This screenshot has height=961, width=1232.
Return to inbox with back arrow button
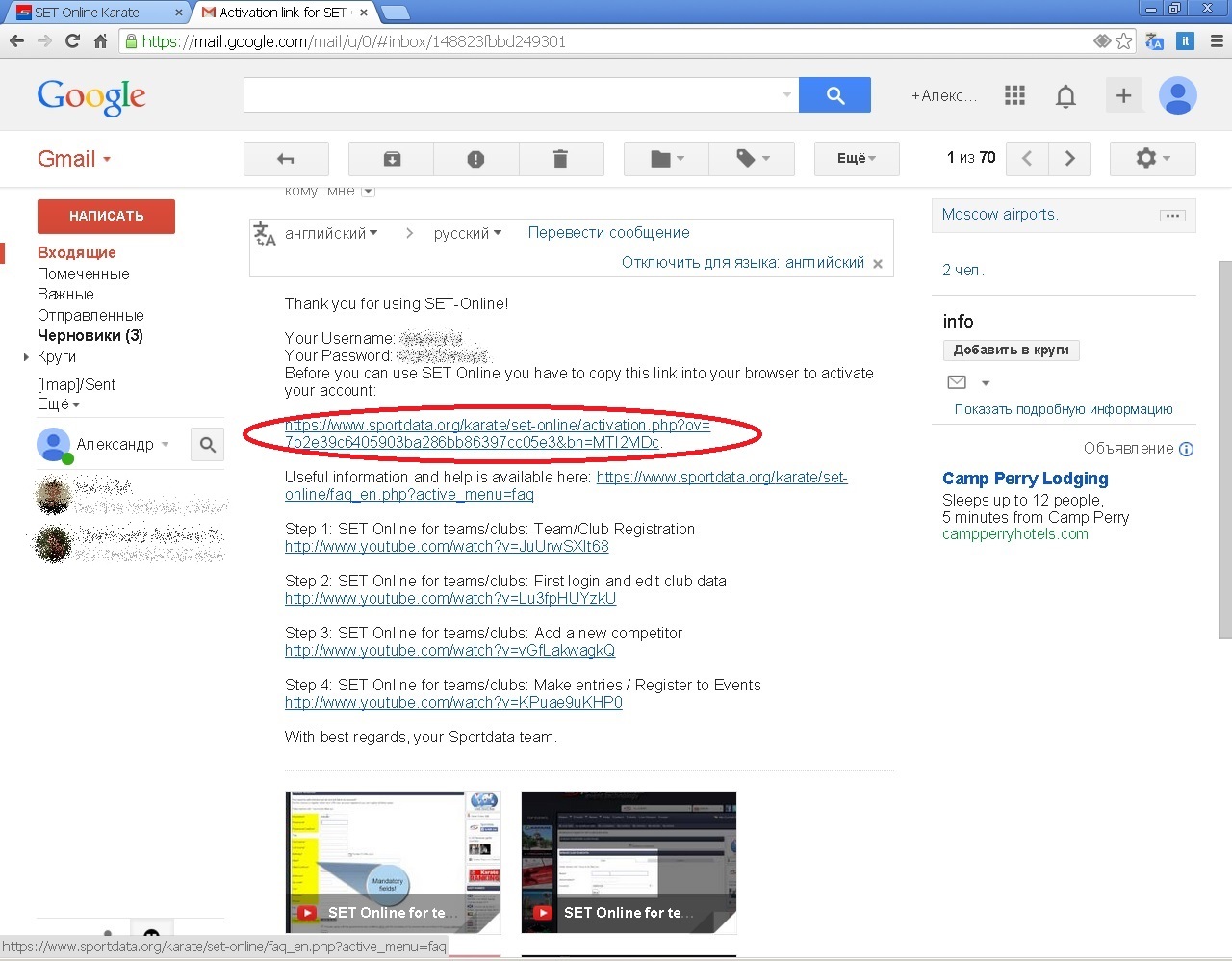286,159
